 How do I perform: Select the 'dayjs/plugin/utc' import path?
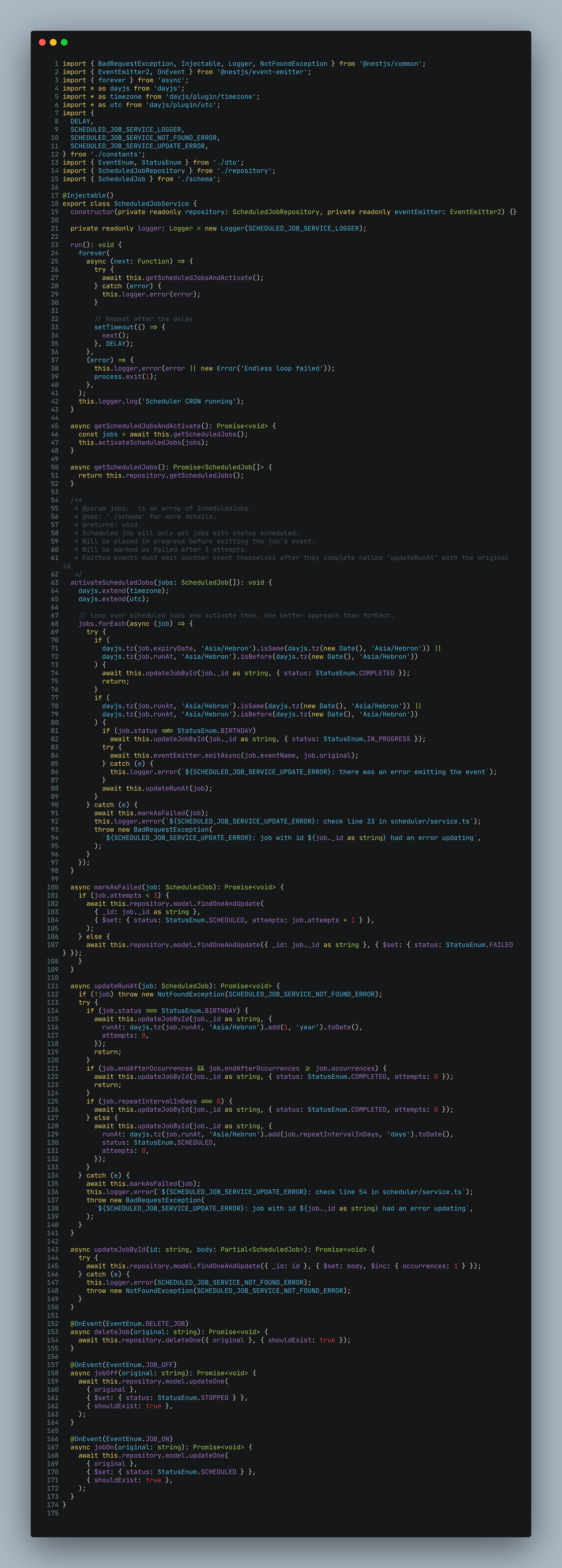point(181,105)
